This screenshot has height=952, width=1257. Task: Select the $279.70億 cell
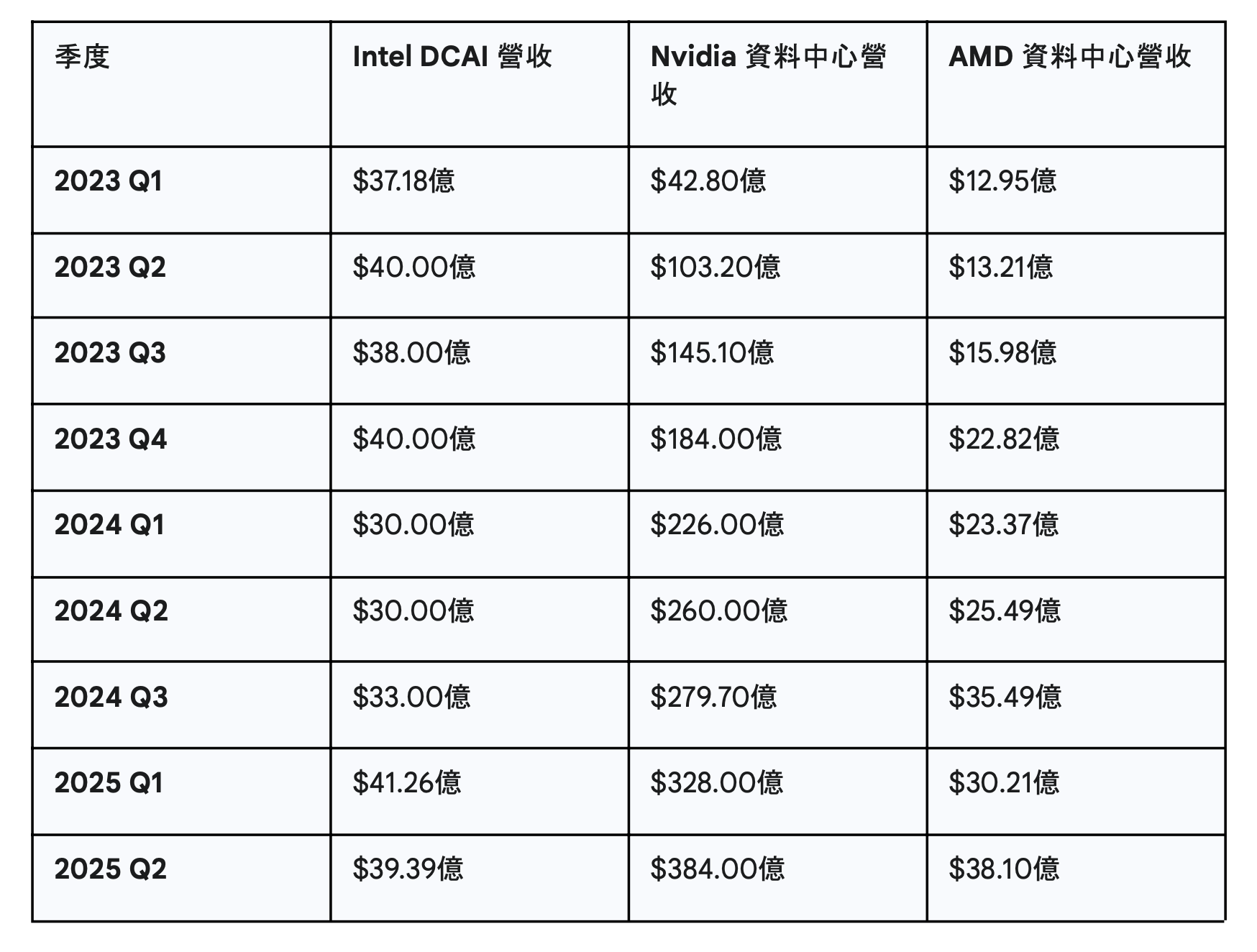778,705
